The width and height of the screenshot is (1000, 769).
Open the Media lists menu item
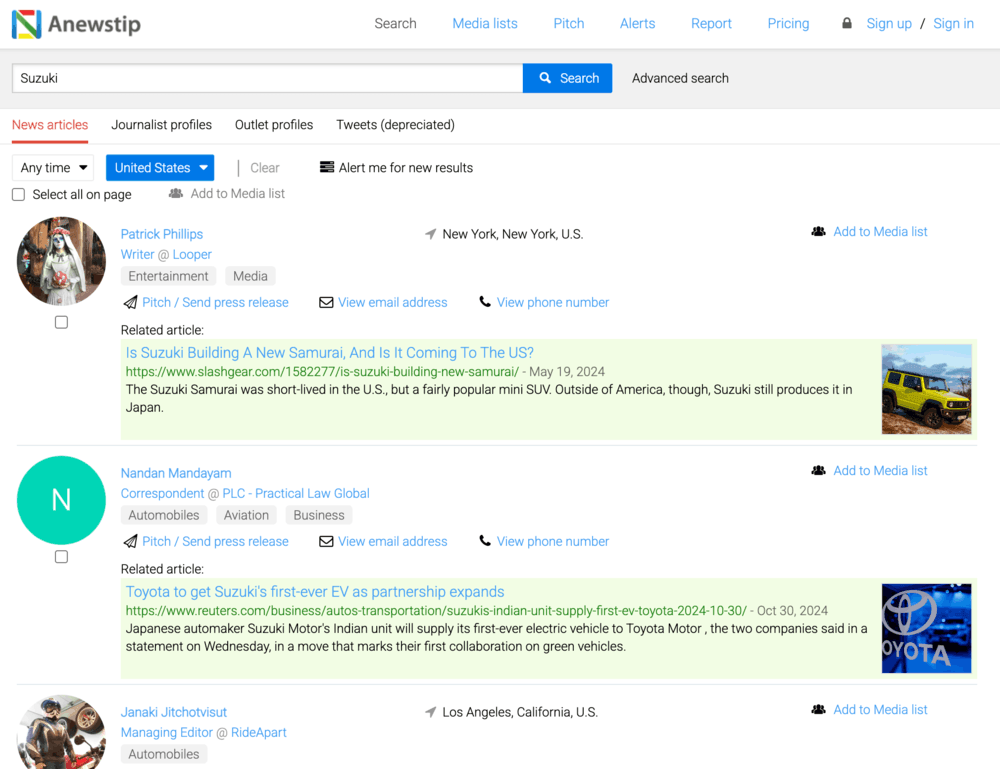click(484, 23)
